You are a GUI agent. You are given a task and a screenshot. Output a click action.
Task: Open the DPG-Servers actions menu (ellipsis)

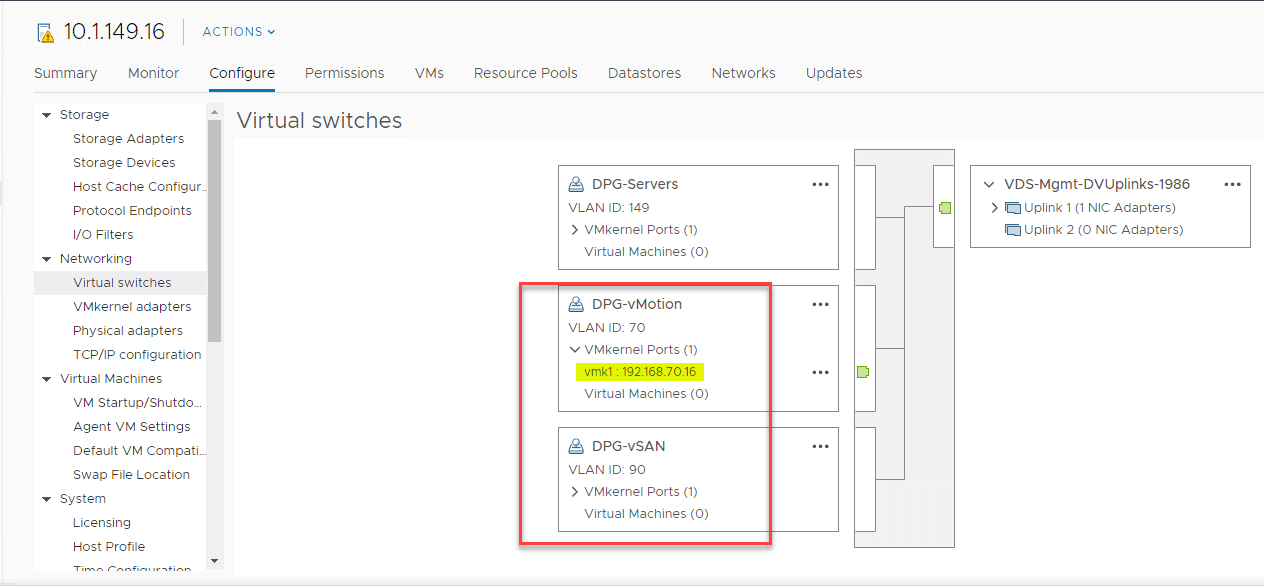[820, 184]
